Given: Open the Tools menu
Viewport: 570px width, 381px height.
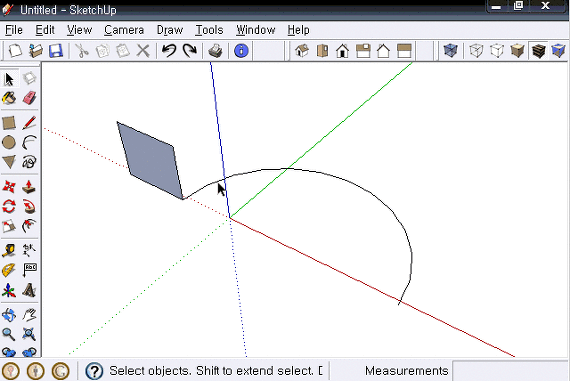Looking at the screenshot, I should pyautogui.click(x=209, y=30).
